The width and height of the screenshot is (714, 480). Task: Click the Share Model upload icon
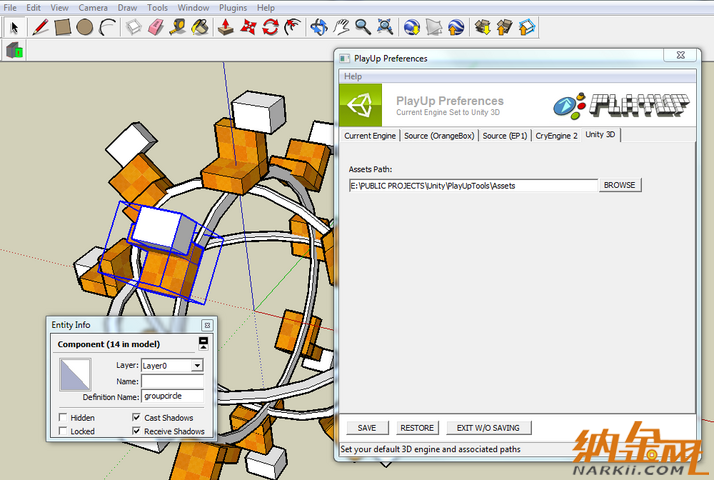point(505,27)
